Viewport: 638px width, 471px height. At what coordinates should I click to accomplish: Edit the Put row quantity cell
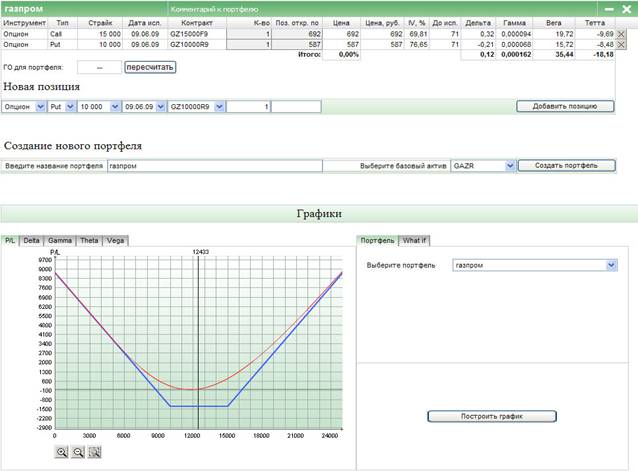(x=249, y=44)
